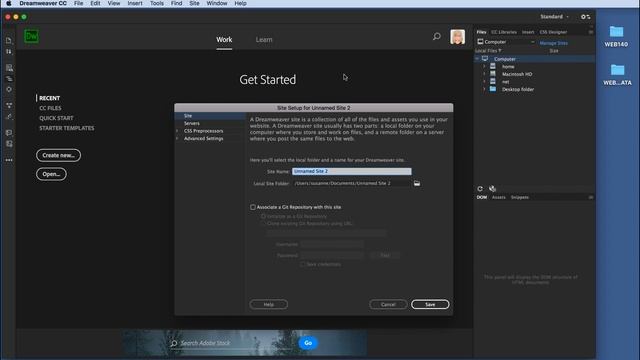Open the WEB140 desktop folder
Image resolution: width=640 pixels, height=360 pixels.
point(616,36)
